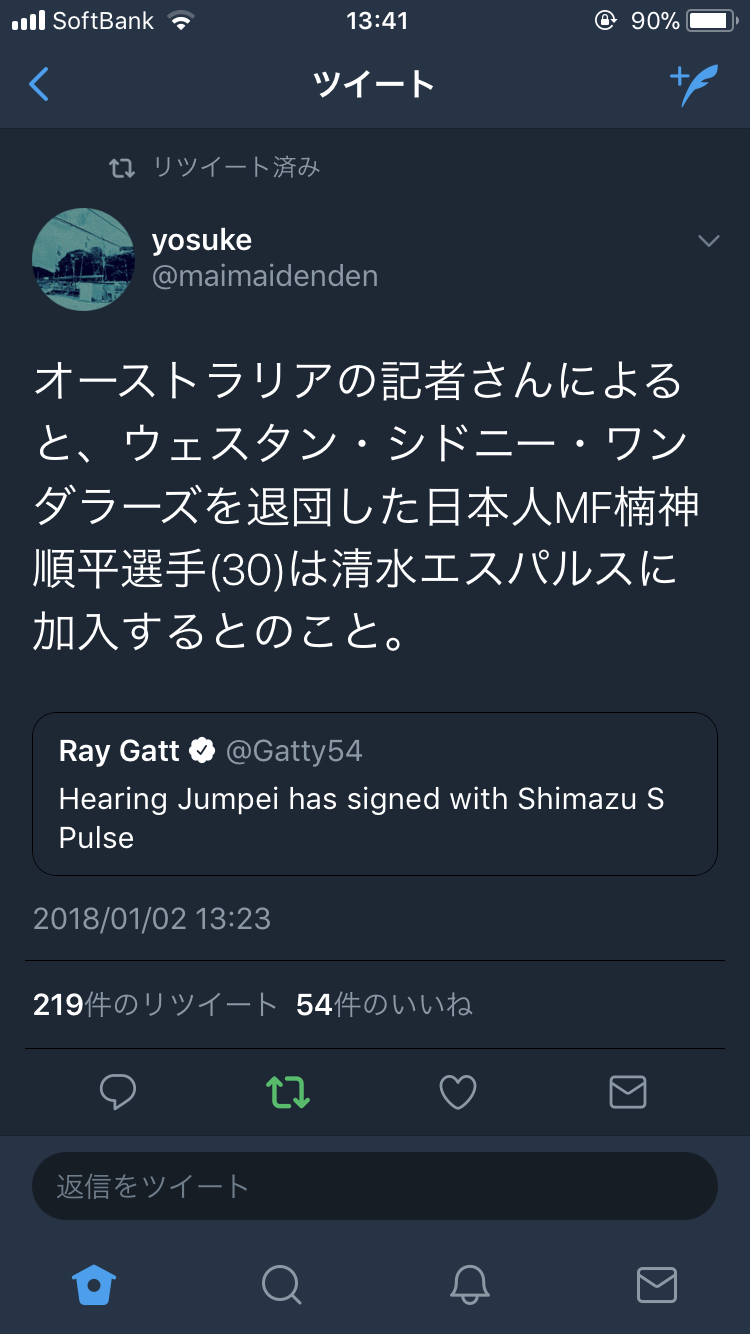The image size is (750, 1334).
Task: View the 54 likes list
Action: point(384,1005)
